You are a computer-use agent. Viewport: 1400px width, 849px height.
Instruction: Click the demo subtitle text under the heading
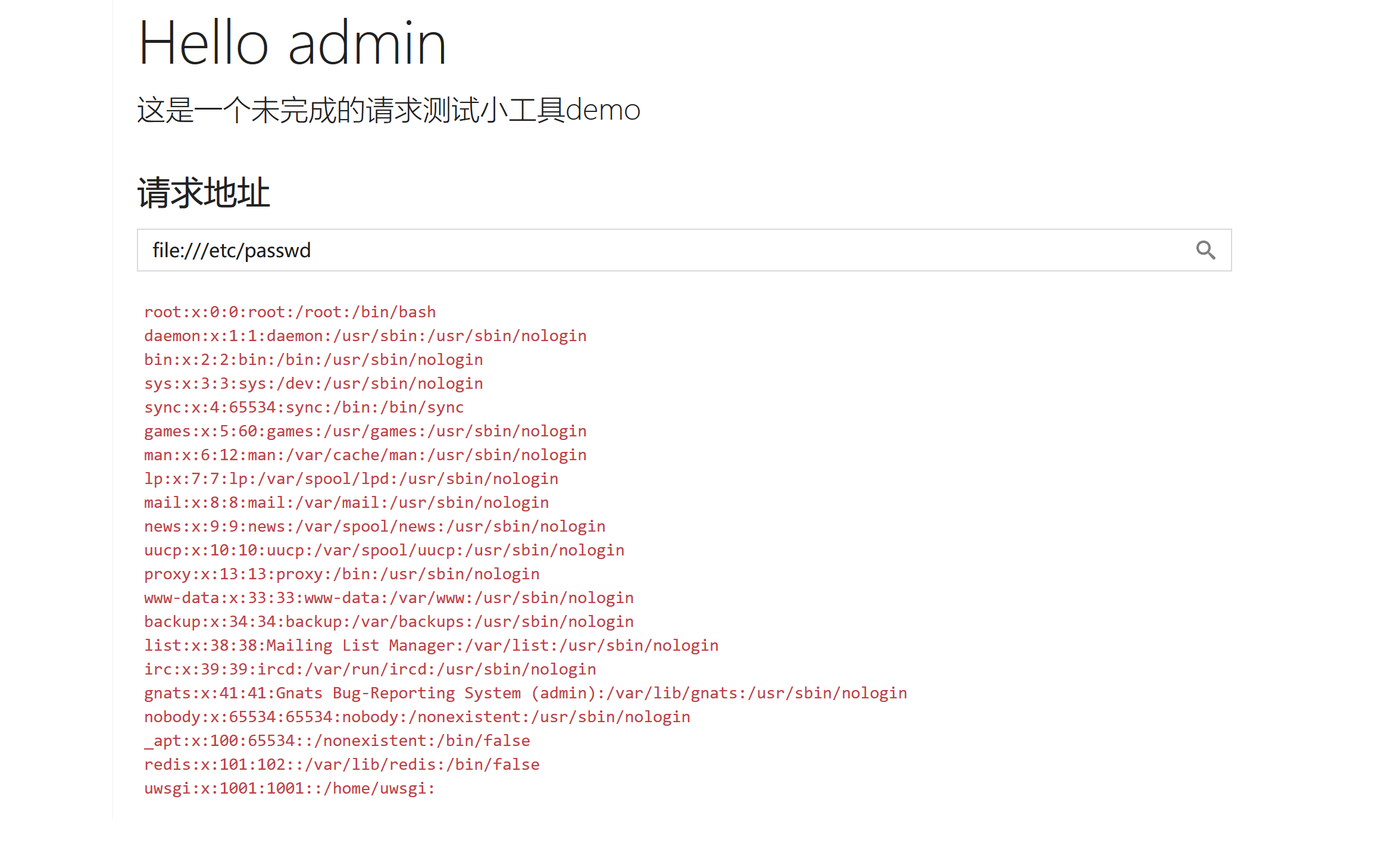coord(388,110)
